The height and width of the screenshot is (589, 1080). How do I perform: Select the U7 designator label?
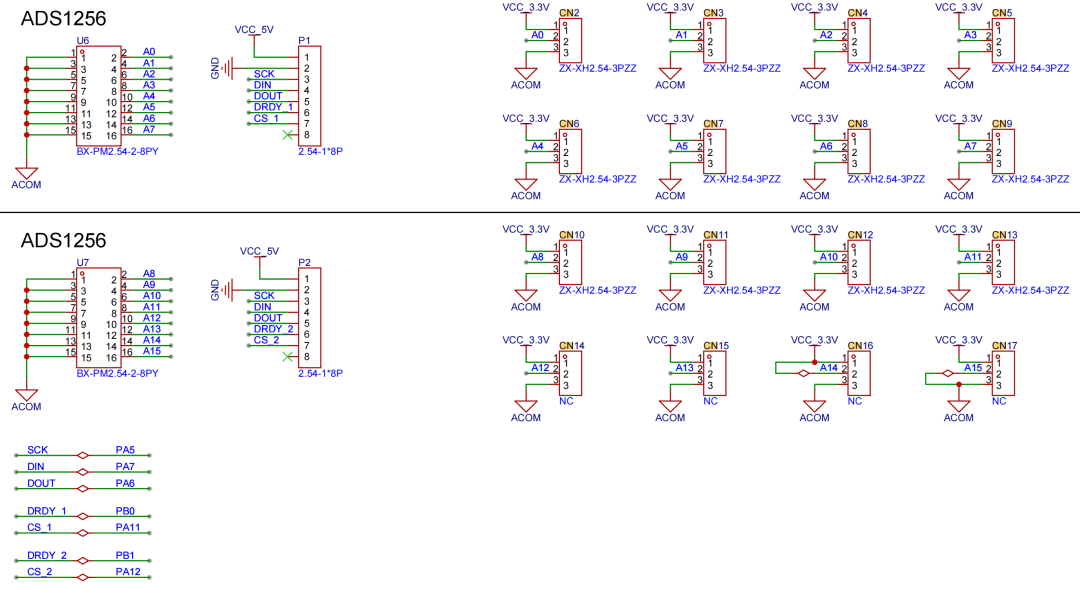83,262
